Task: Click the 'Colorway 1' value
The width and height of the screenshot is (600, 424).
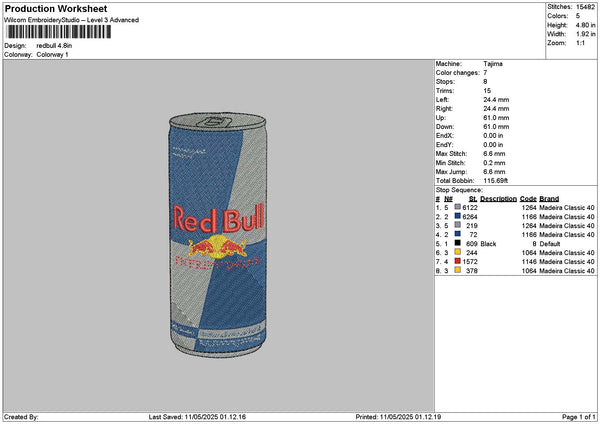Action: 52,55
